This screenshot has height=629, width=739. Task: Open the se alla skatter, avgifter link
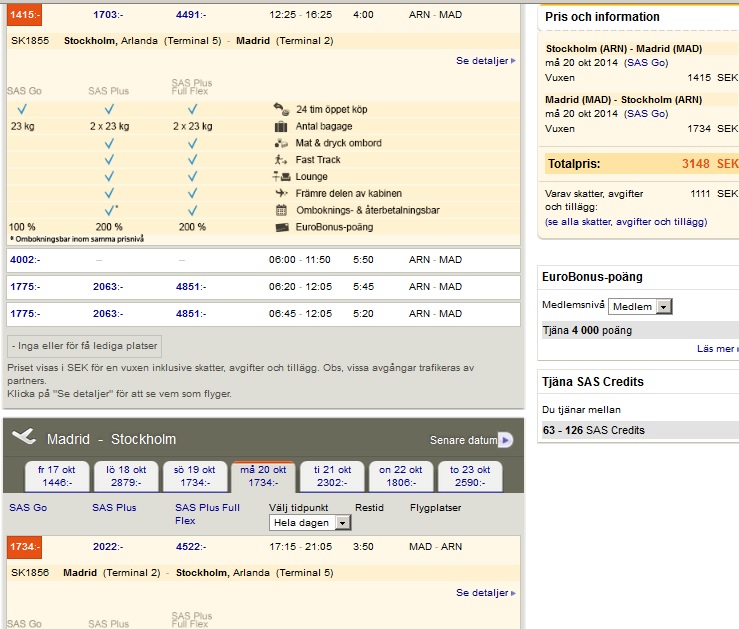click(x=626, y=222)
